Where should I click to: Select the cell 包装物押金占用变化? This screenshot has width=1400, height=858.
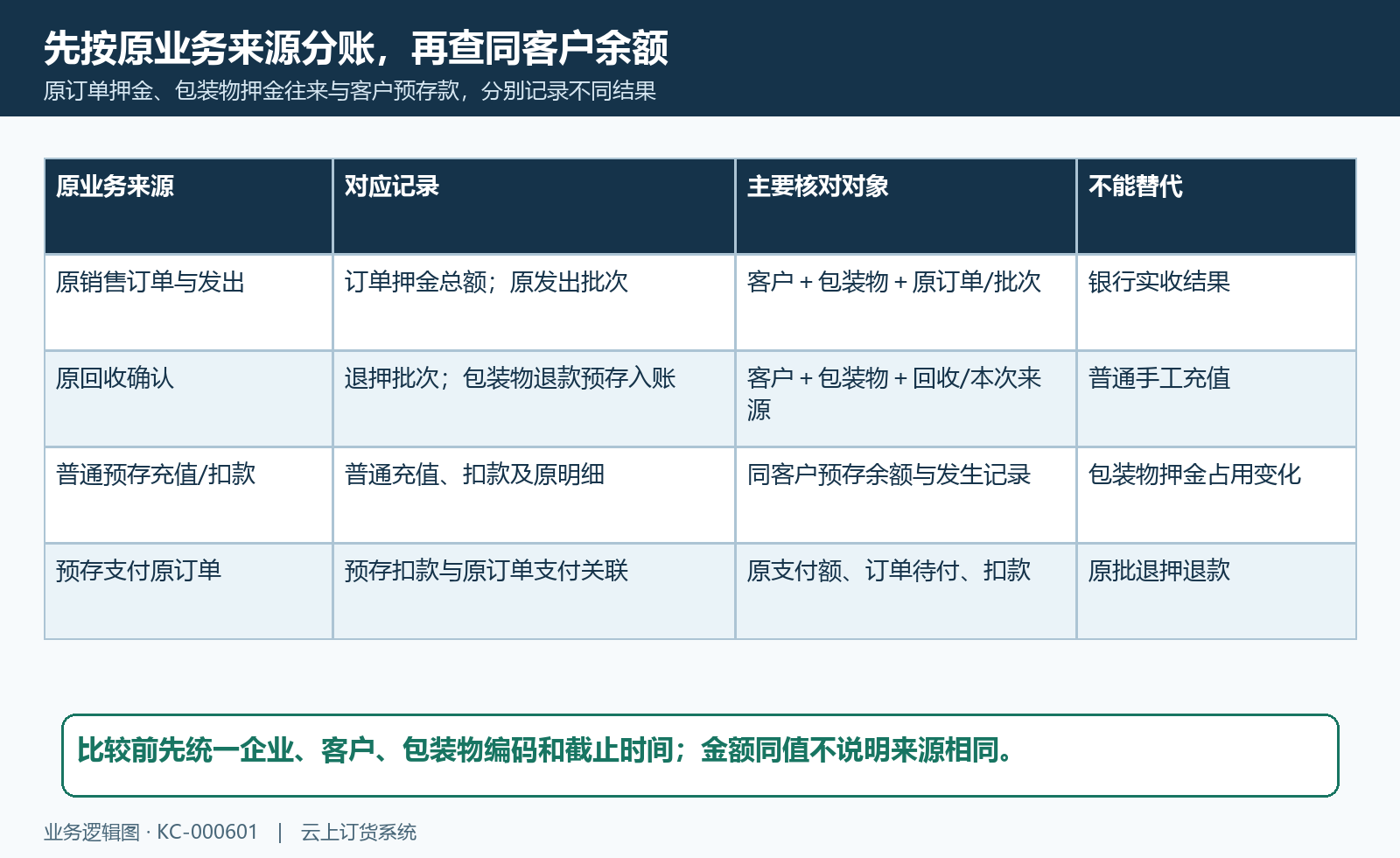click(x=1216, y=495)
